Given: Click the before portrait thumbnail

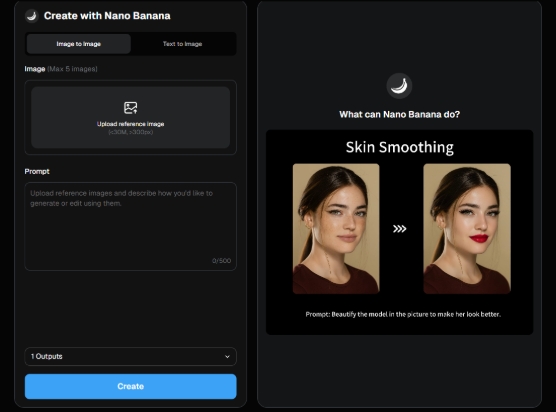Looking at the screenshot, I should pos(336,229).
